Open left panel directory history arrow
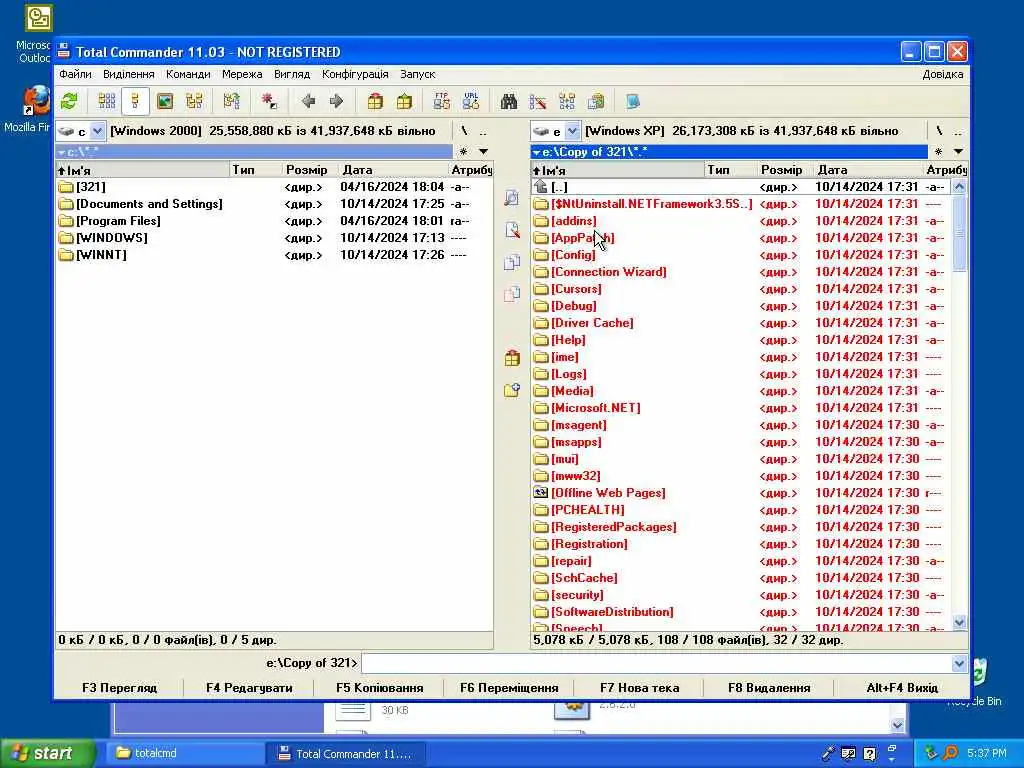Image resolution: width=1024 pixels, height=768 pixels. [483, 152]
